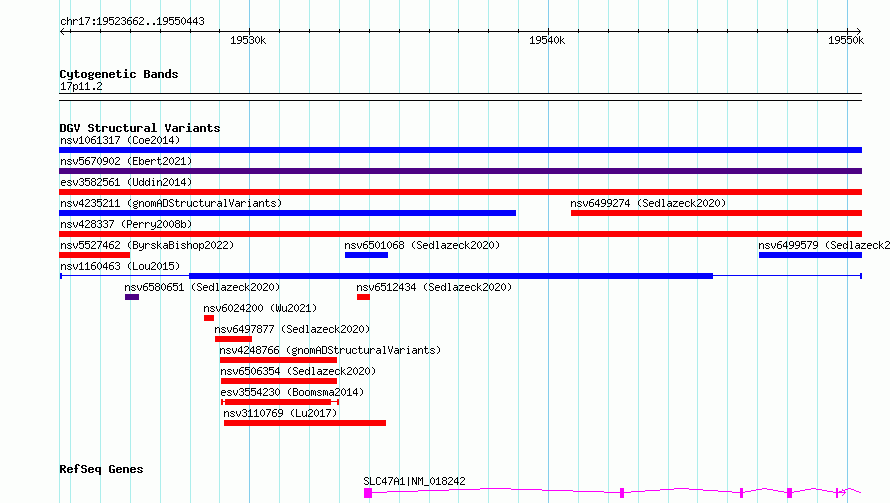Select the red nsv3110769 variant bar
The width and height of the screenshot is (890, 503).
click(305, 423)
